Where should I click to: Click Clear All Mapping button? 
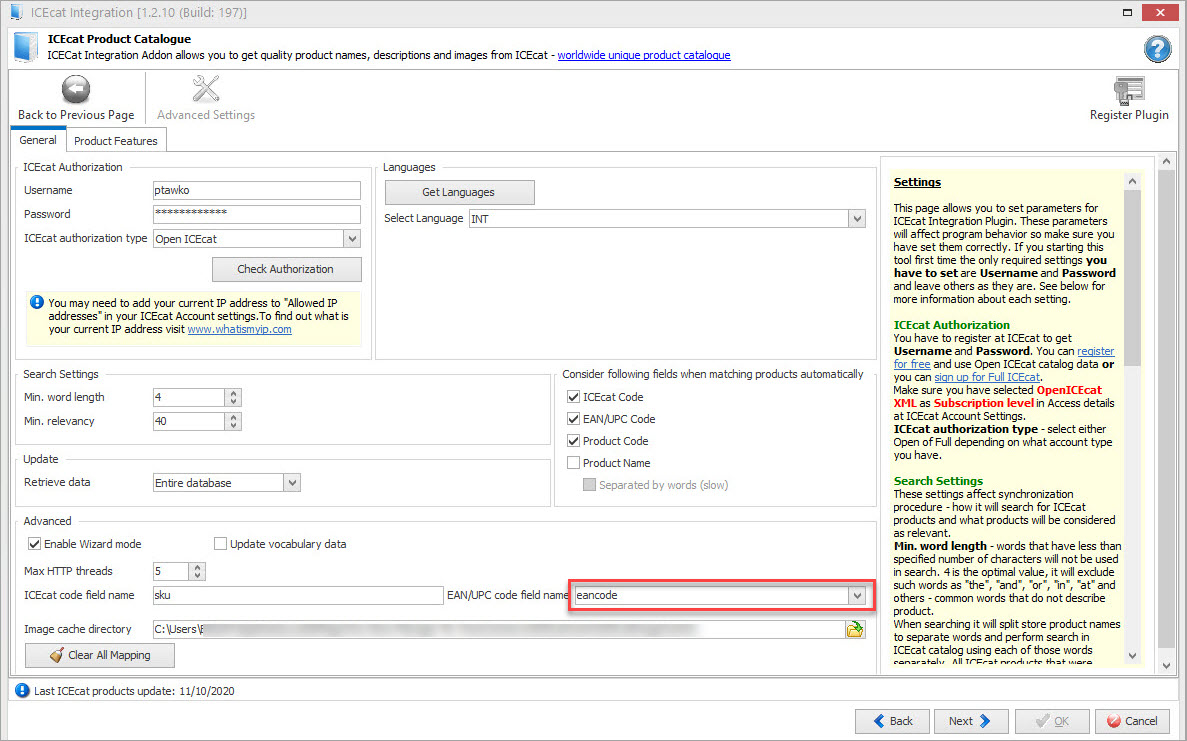(100, 655)
